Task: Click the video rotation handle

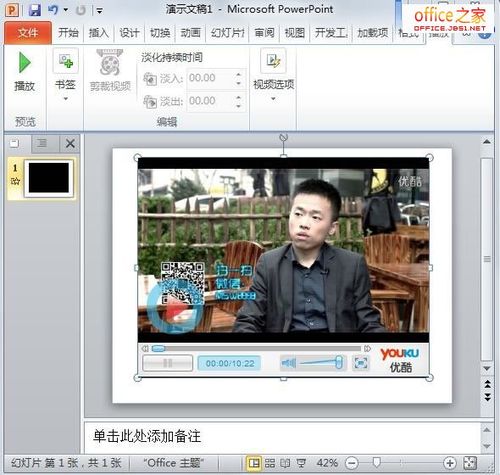Action: [283, 137]
